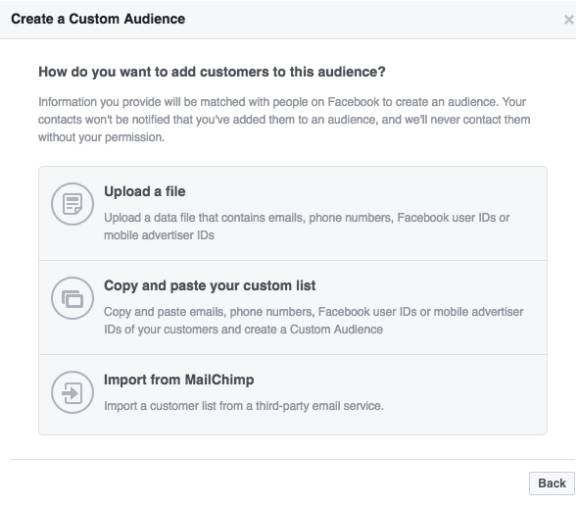Screen dimensions: 577x507
Task: Click "mobile advertiser IDs" text under Upload a file
Action: coord(159,235)
